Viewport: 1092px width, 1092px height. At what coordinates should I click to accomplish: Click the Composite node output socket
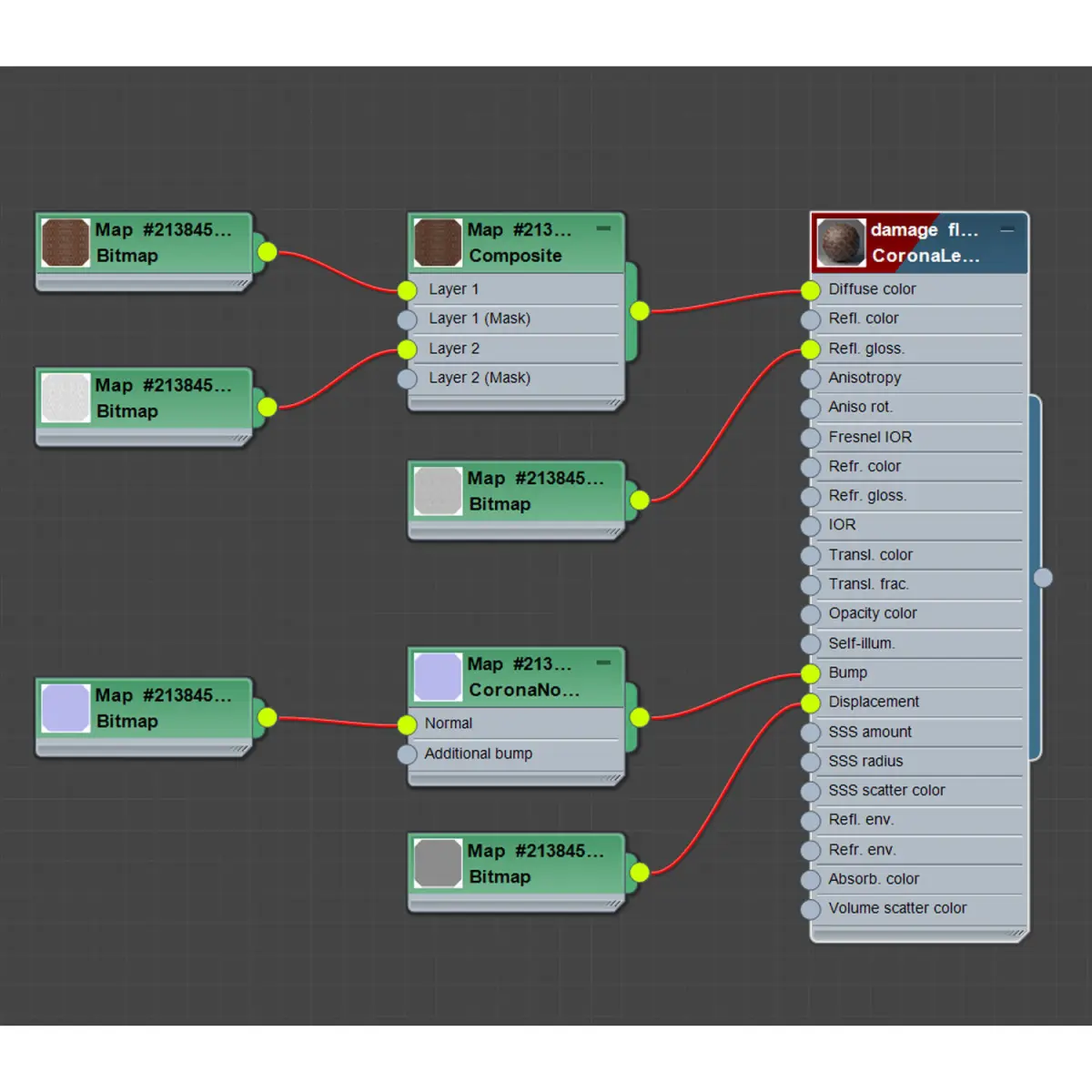point(640,311)
